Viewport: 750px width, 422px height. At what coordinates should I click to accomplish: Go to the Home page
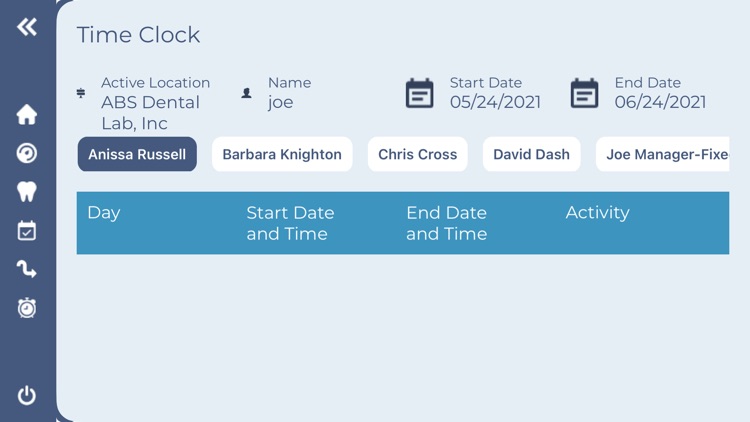coord(27,115)
